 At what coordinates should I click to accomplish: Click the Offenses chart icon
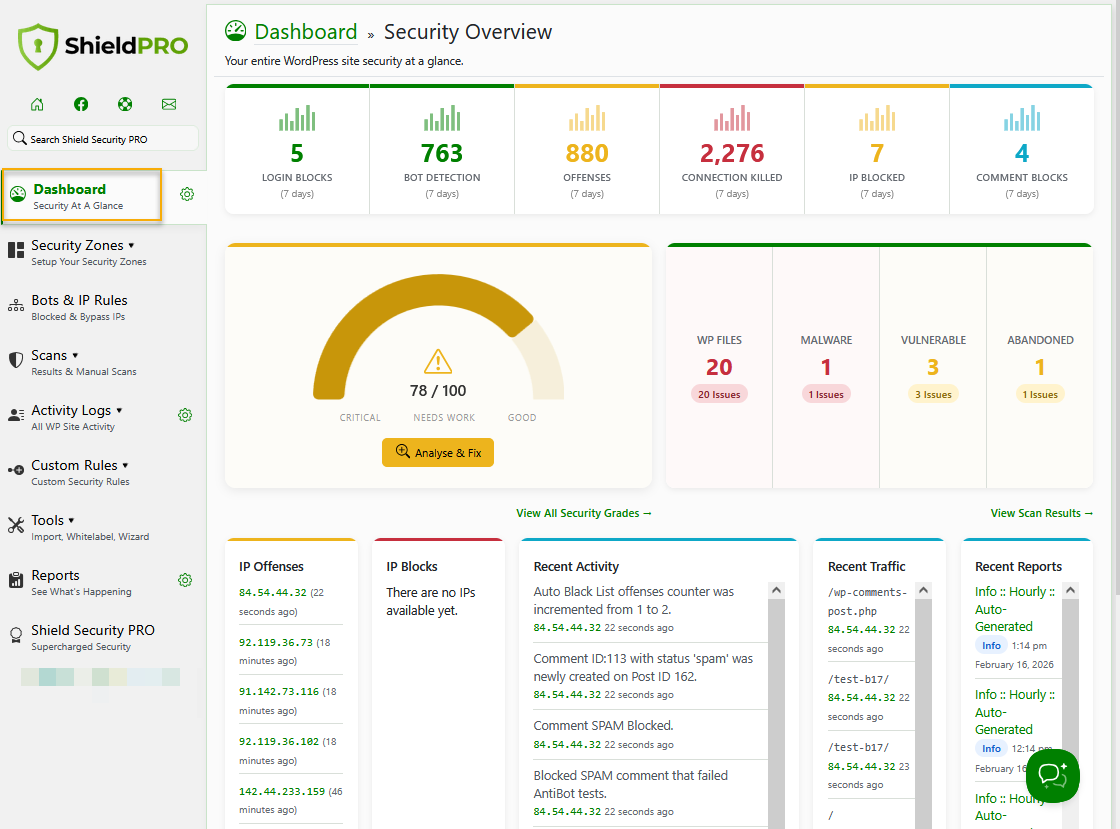pyautogui.click(x=587, y=119)
